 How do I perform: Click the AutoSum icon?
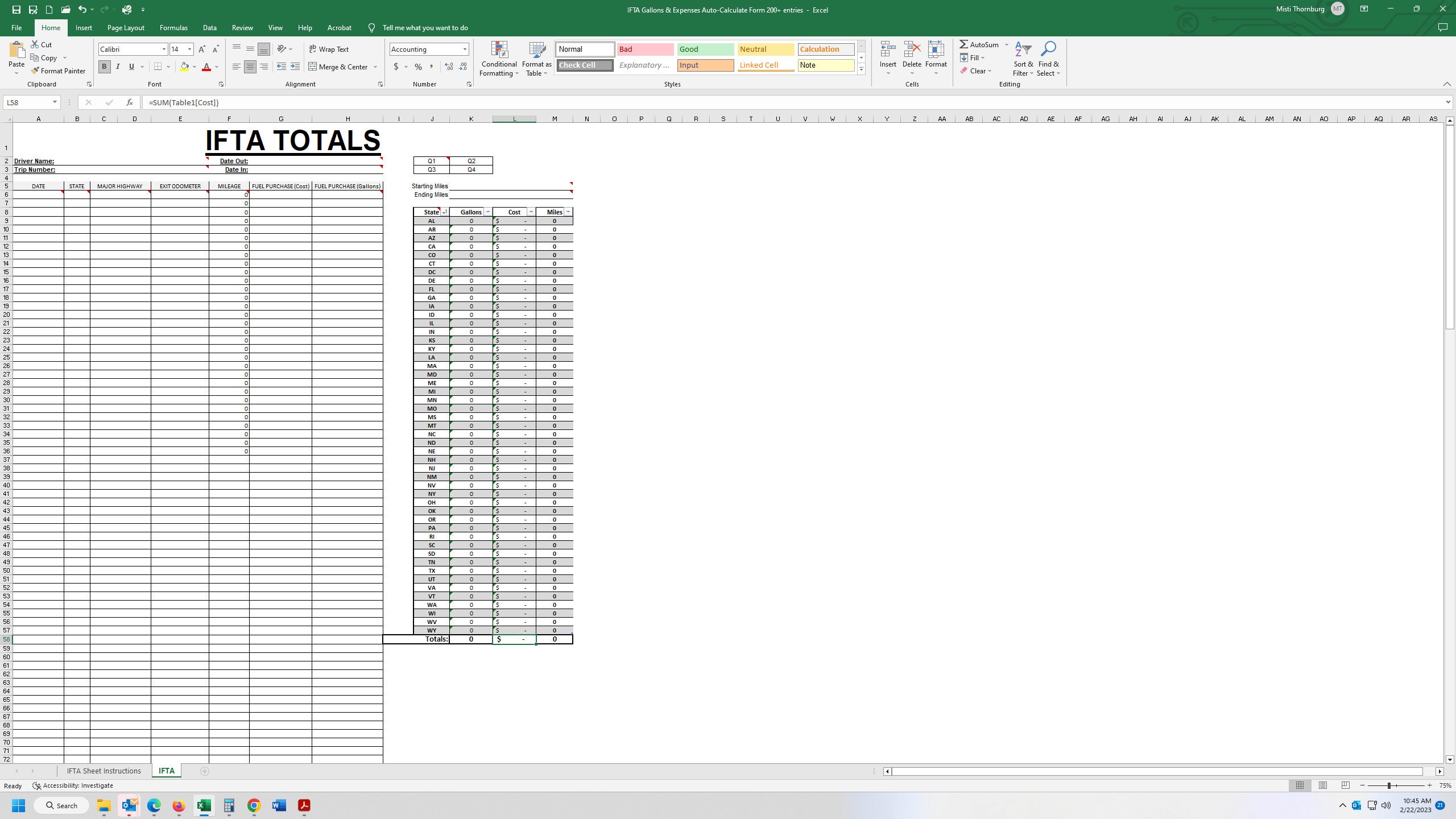pos(965,44)
